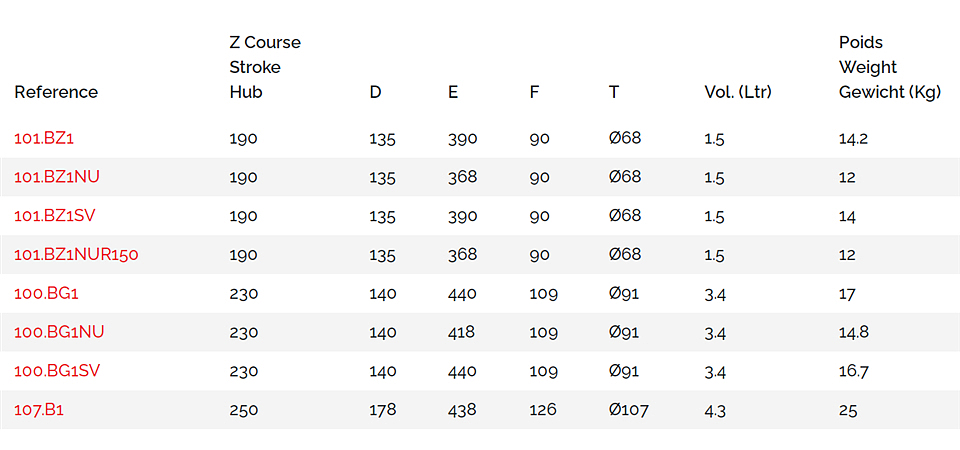Viewport: 960px width, 450px height.
Task: Select the 418 value in column E
Action: pos(462,332)
